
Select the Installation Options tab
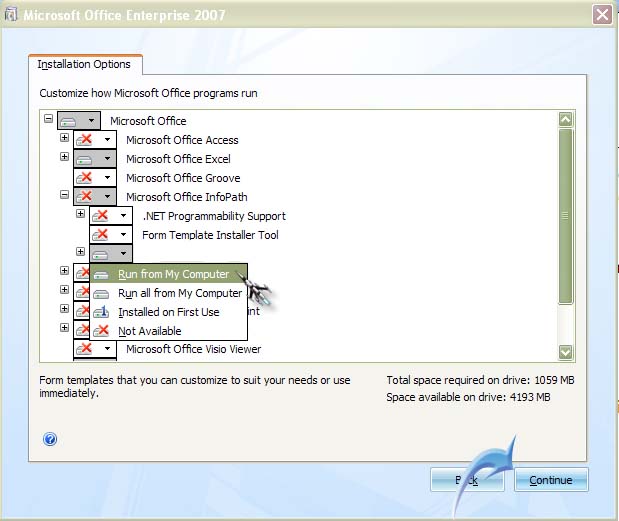[84, 64]
